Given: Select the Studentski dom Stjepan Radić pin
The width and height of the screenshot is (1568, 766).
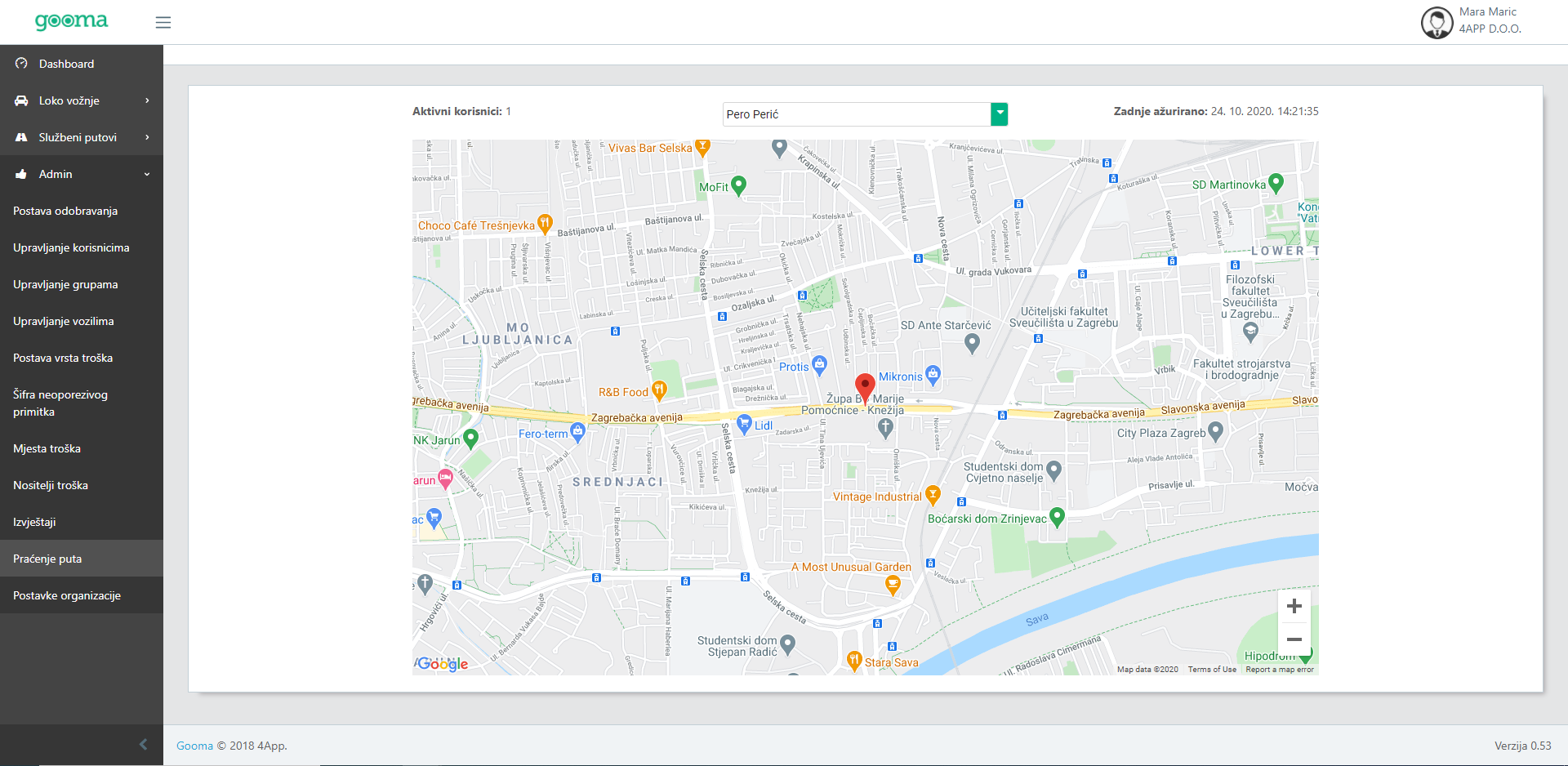Looking at the screenshot, I should 787,645.
